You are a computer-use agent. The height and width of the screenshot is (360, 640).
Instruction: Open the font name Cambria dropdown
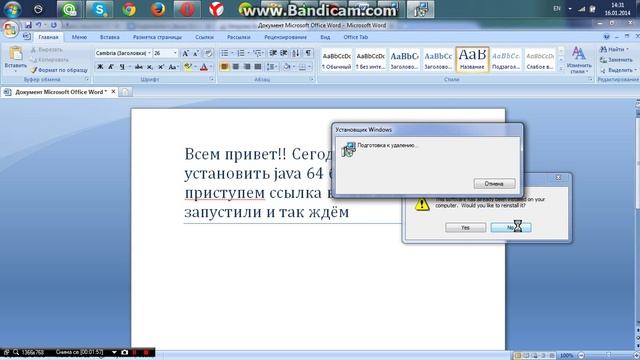[149, 53]
